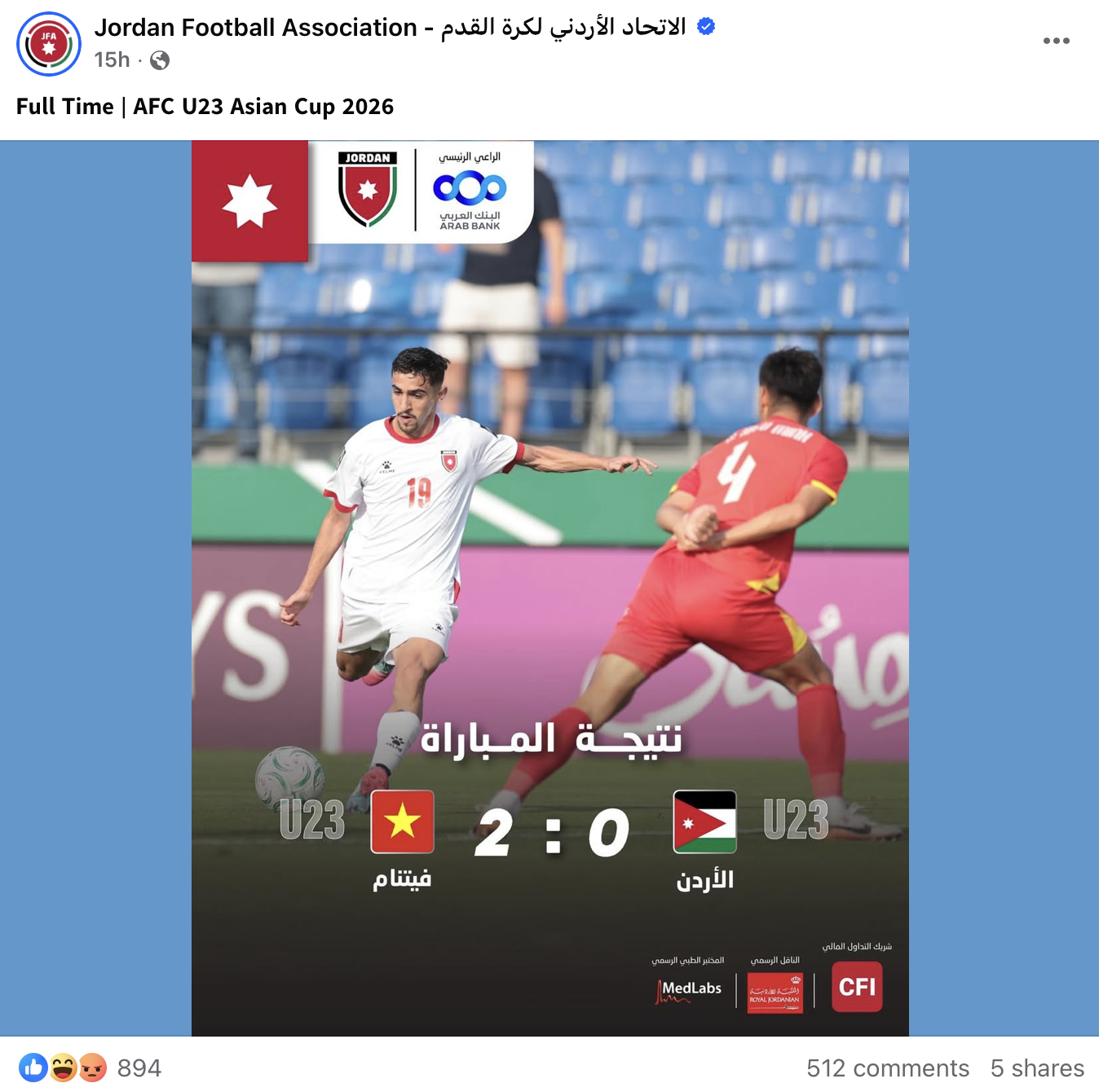Viewport: 1099px width, 1092px height.
Task: View the 5 shares list
Action: pos(1037,1068)
